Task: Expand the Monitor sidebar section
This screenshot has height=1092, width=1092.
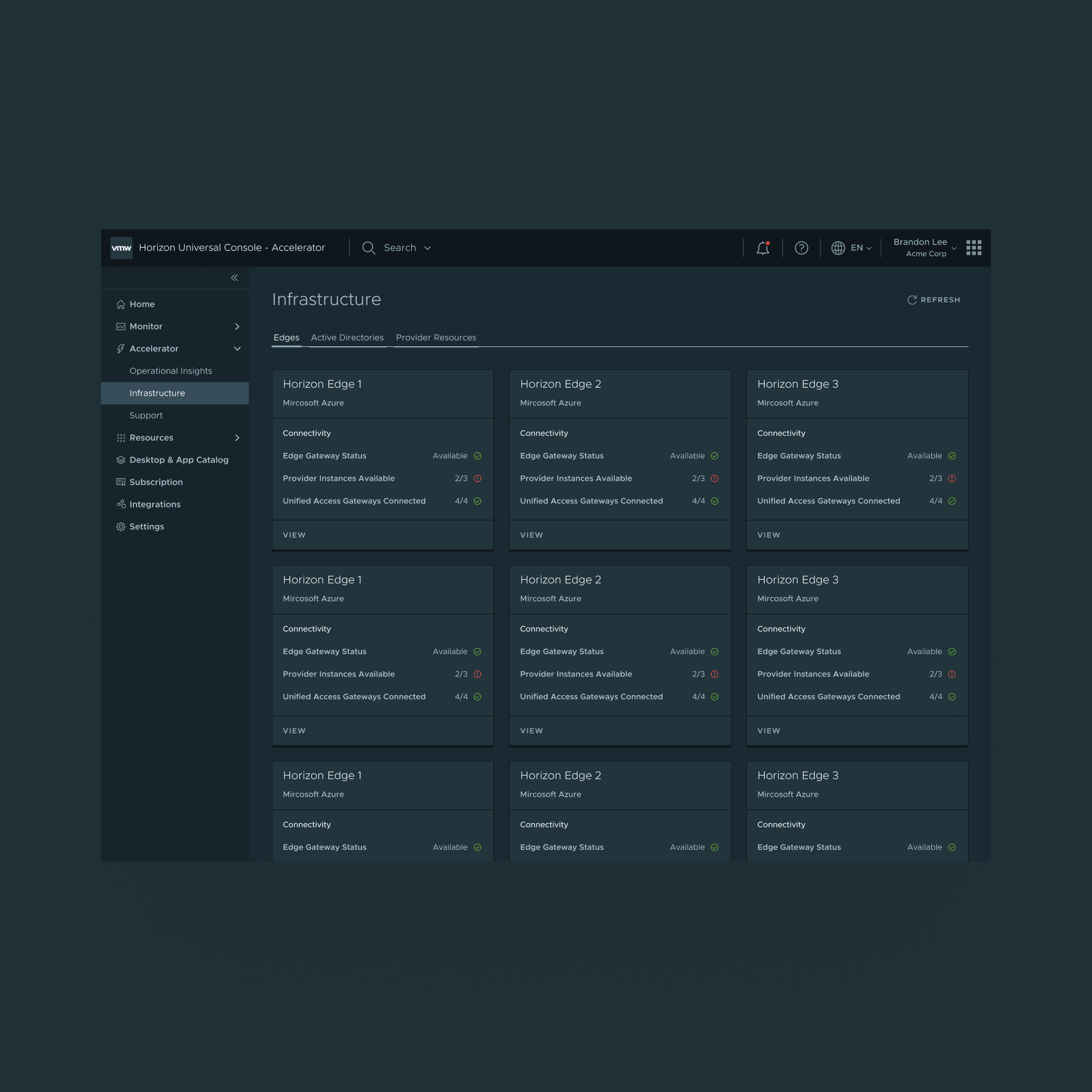Action: point(238,326)
